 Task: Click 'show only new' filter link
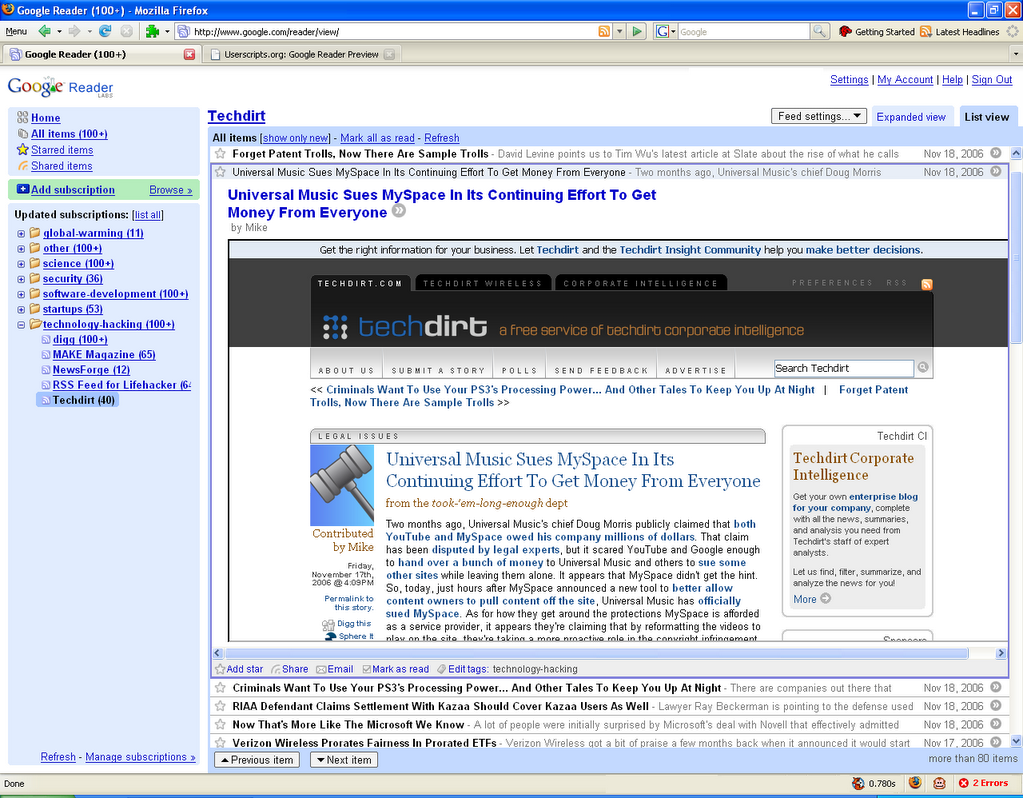pyautogui.click(x=296, y=138)
